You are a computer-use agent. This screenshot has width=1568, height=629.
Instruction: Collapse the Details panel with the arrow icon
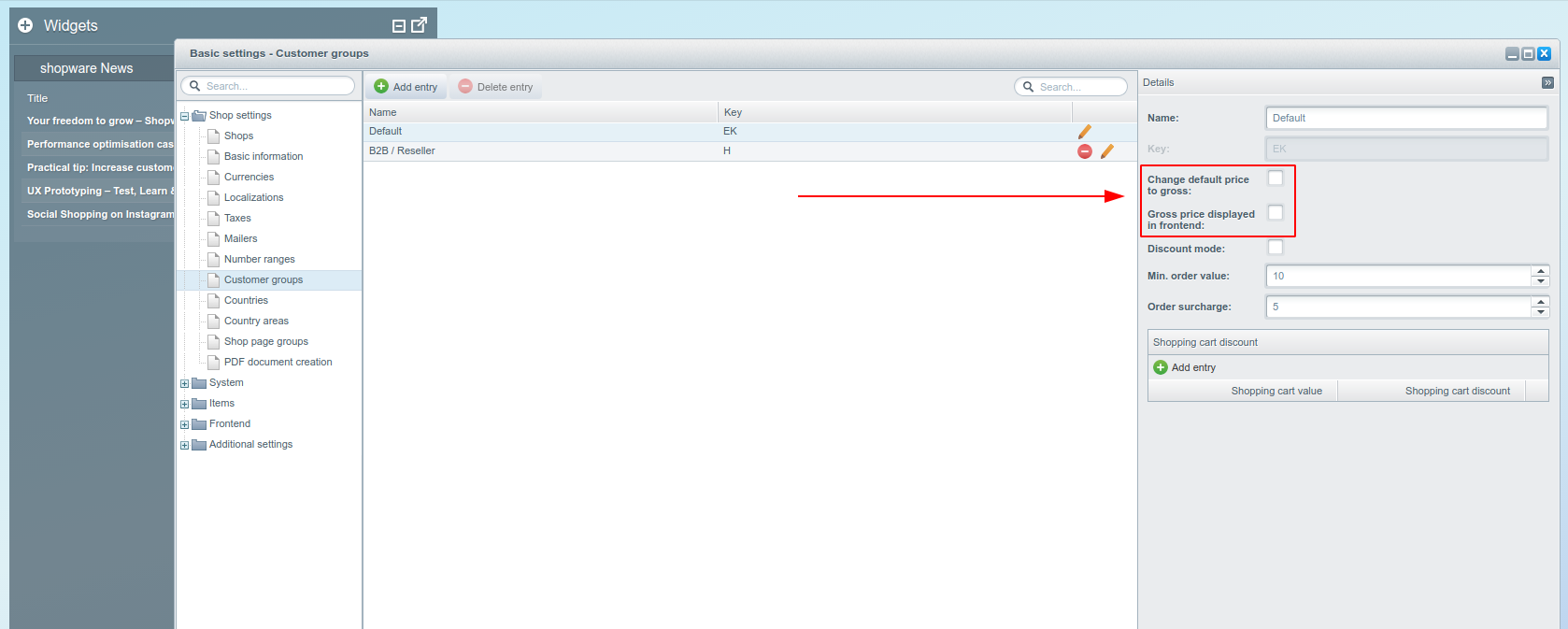pos(1547,83)
